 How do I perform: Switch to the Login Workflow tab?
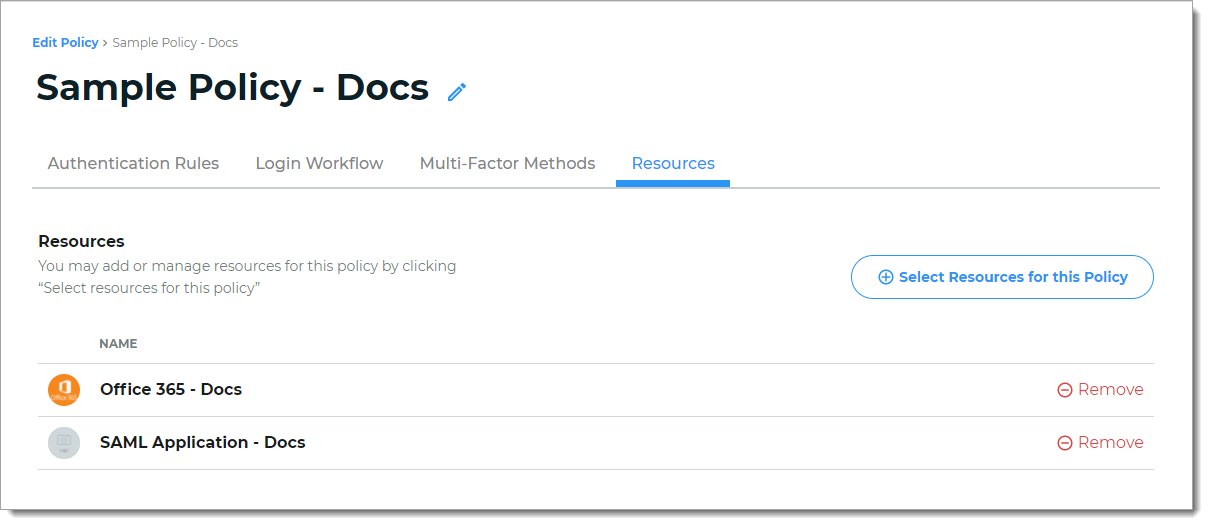[319, 163]
